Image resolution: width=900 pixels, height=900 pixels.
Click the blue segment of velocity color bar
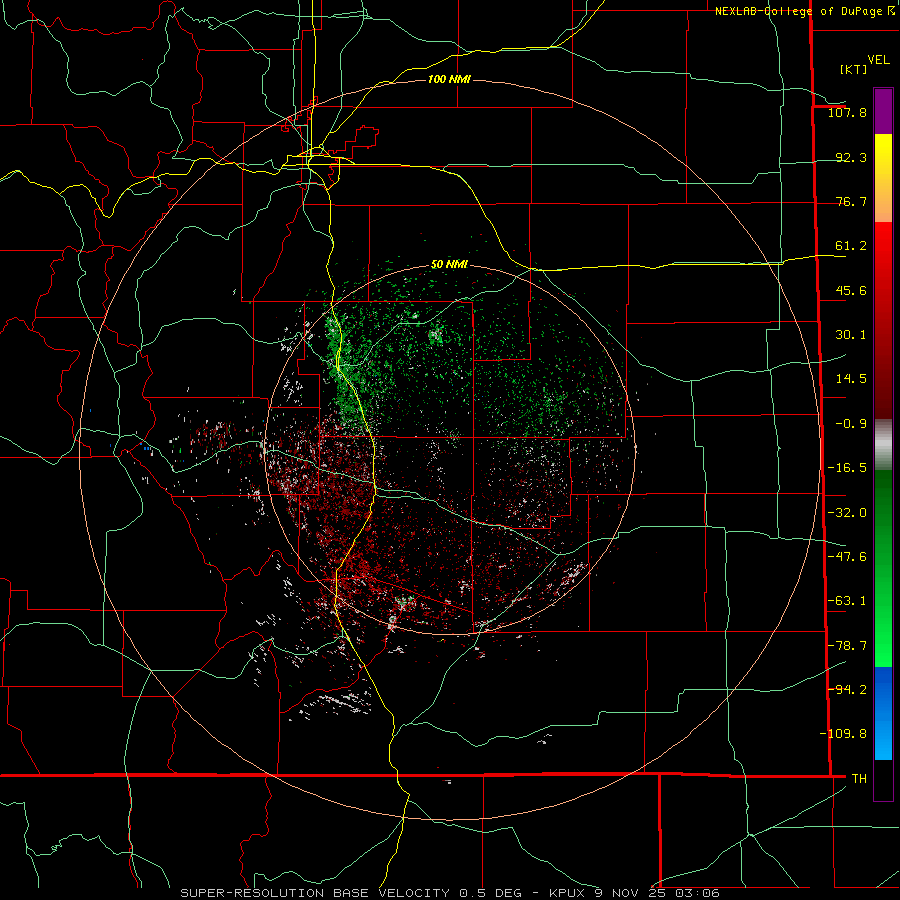(x=883, y=713)
